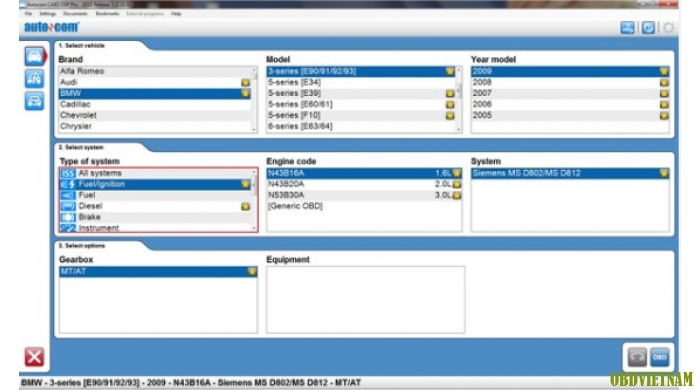
Task: Open the top-right help book icon
Action: point(627,28)
